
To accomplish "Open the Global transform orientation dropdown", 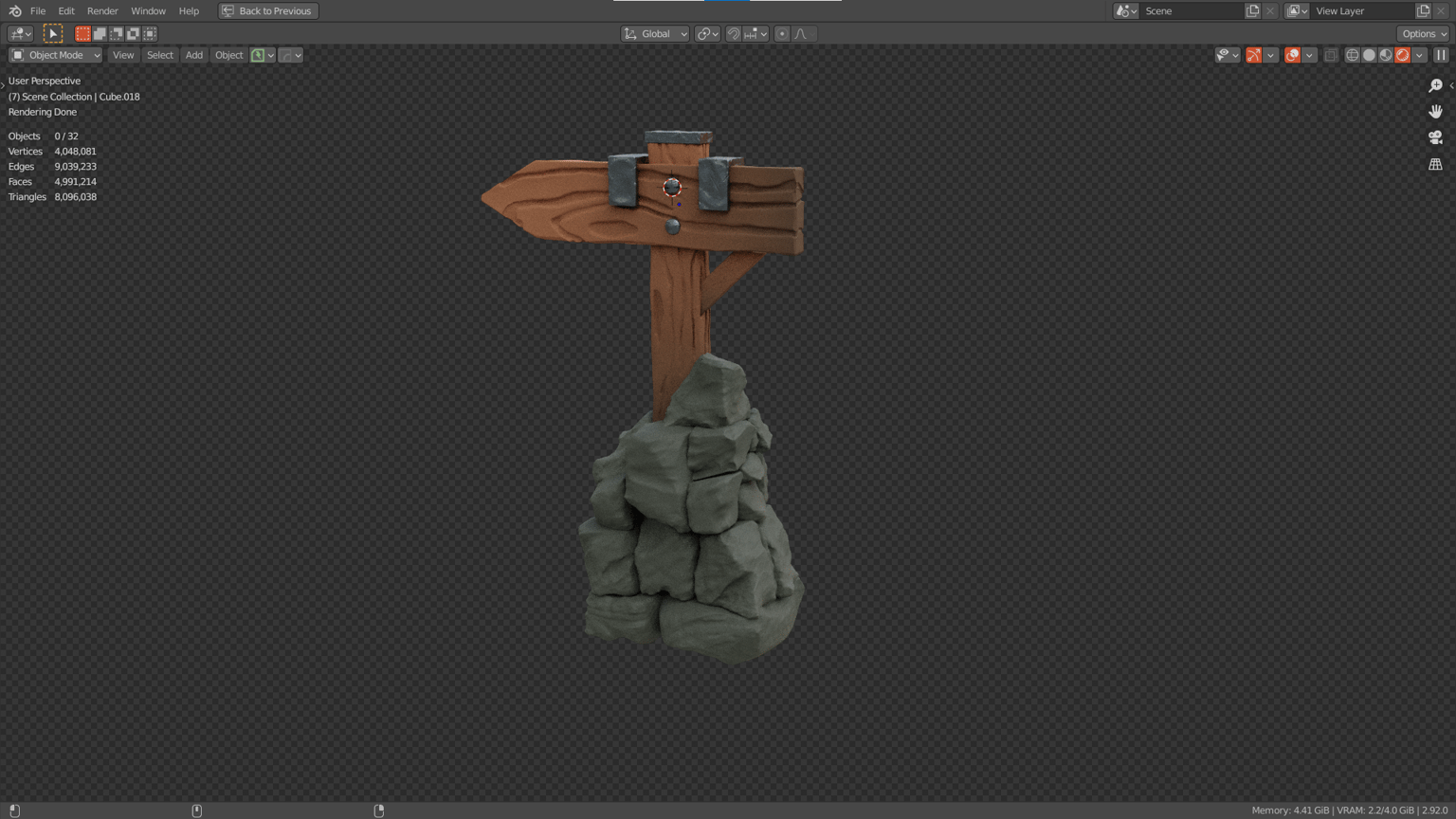I will pyautogui.click(x=655, y=33).
